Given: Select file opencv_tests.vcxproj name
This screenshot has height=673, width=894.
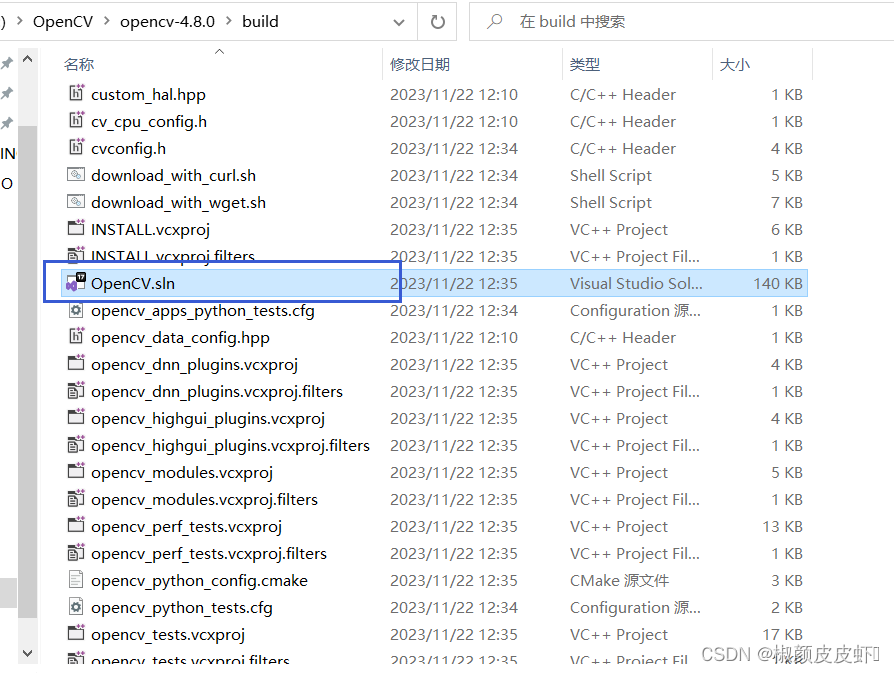Looking at the screenshot, I should (x=168, y=635).
